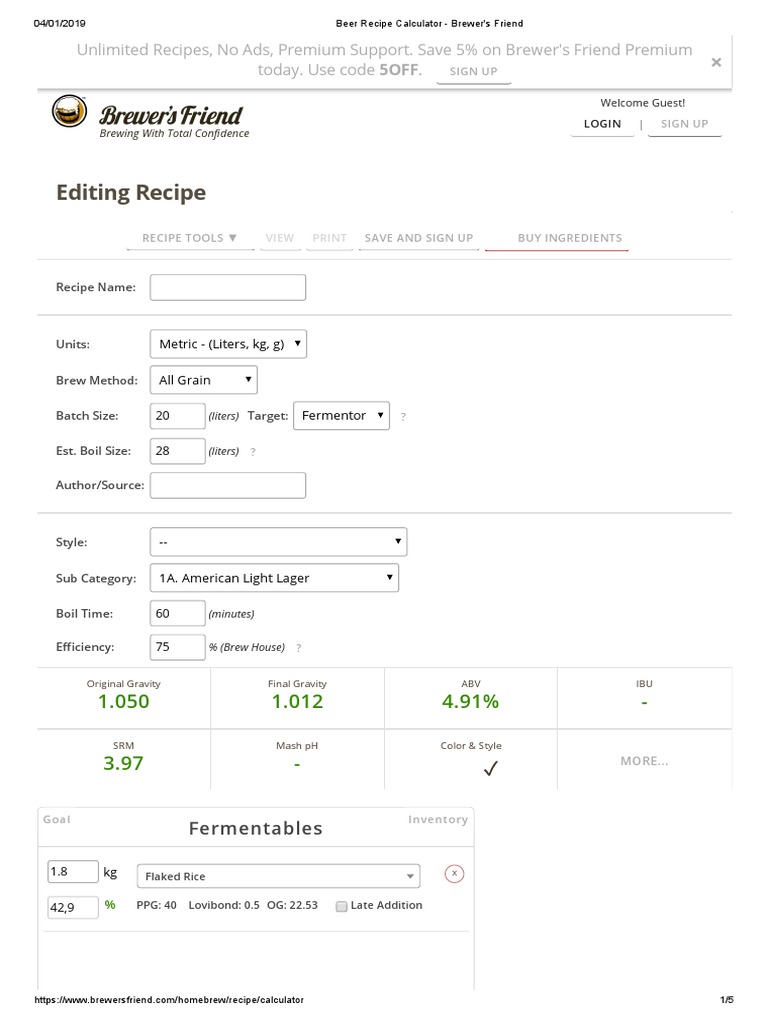Click the Author/Source field
The image size is (768, 1024).
(228, 485)
